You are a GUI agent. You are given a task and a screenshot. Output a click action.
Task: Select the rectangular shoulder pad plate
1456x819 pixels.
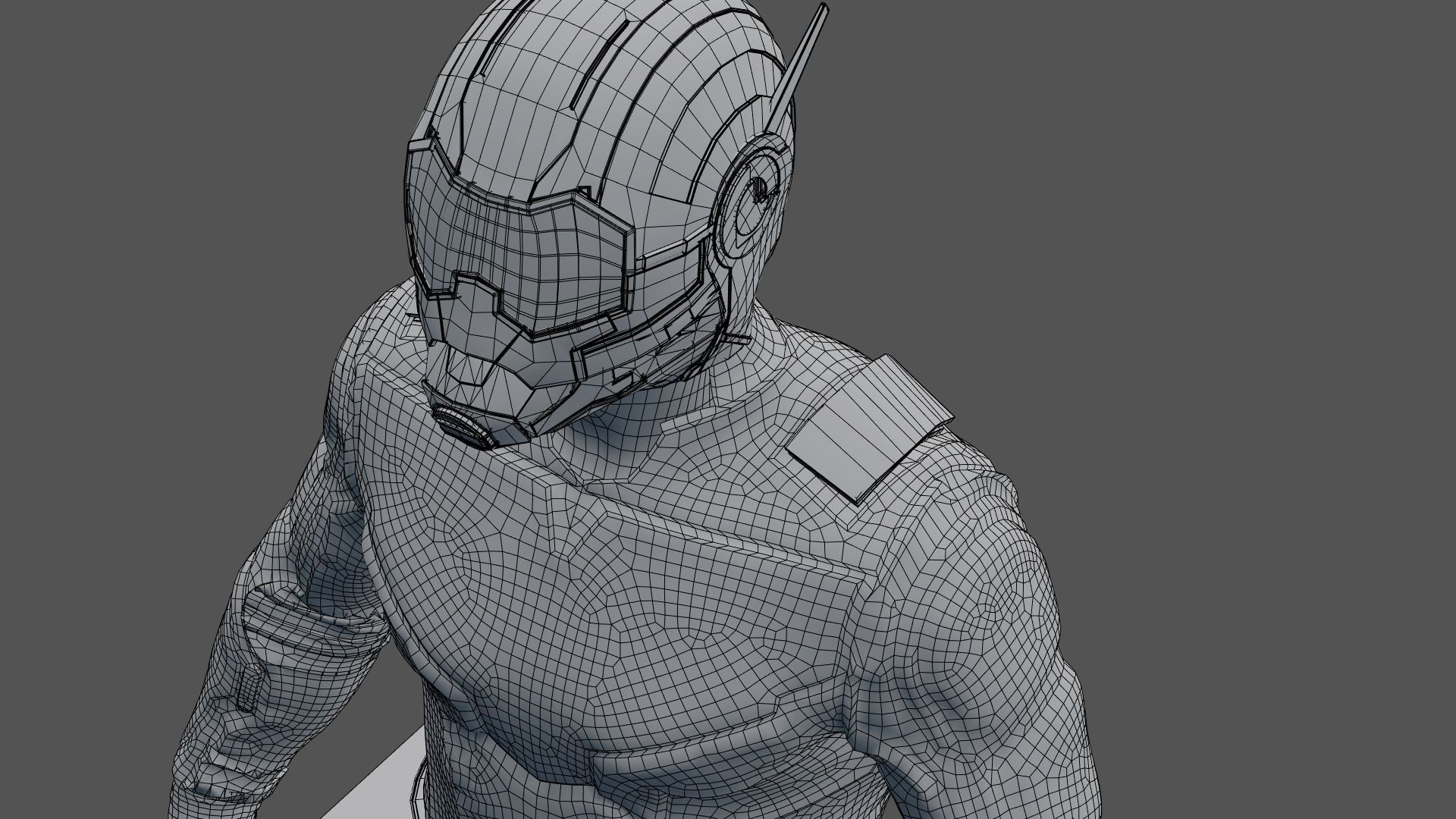coord(868,428)
